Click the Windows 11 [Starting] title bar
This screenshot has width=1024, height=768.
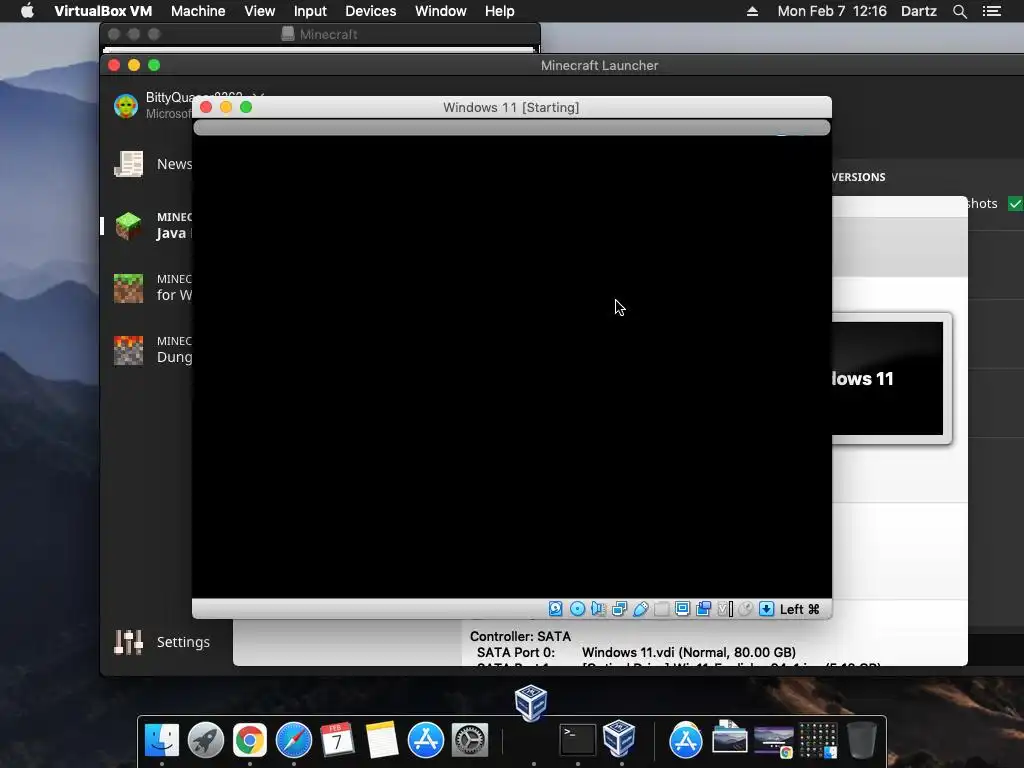click(x=511, y=107)
